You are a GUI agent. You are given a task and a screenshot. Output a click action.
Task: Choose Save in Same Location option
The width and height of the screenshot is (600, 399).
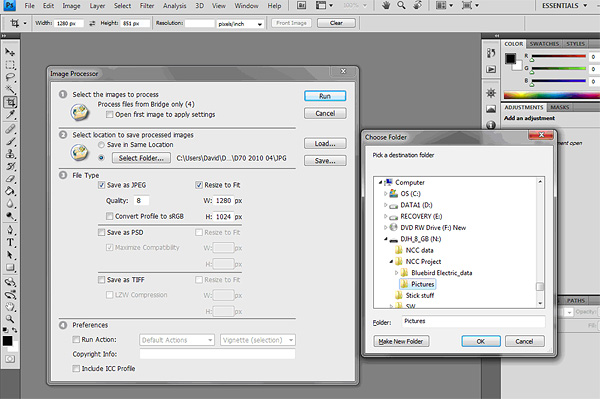(x=101, y=145)
